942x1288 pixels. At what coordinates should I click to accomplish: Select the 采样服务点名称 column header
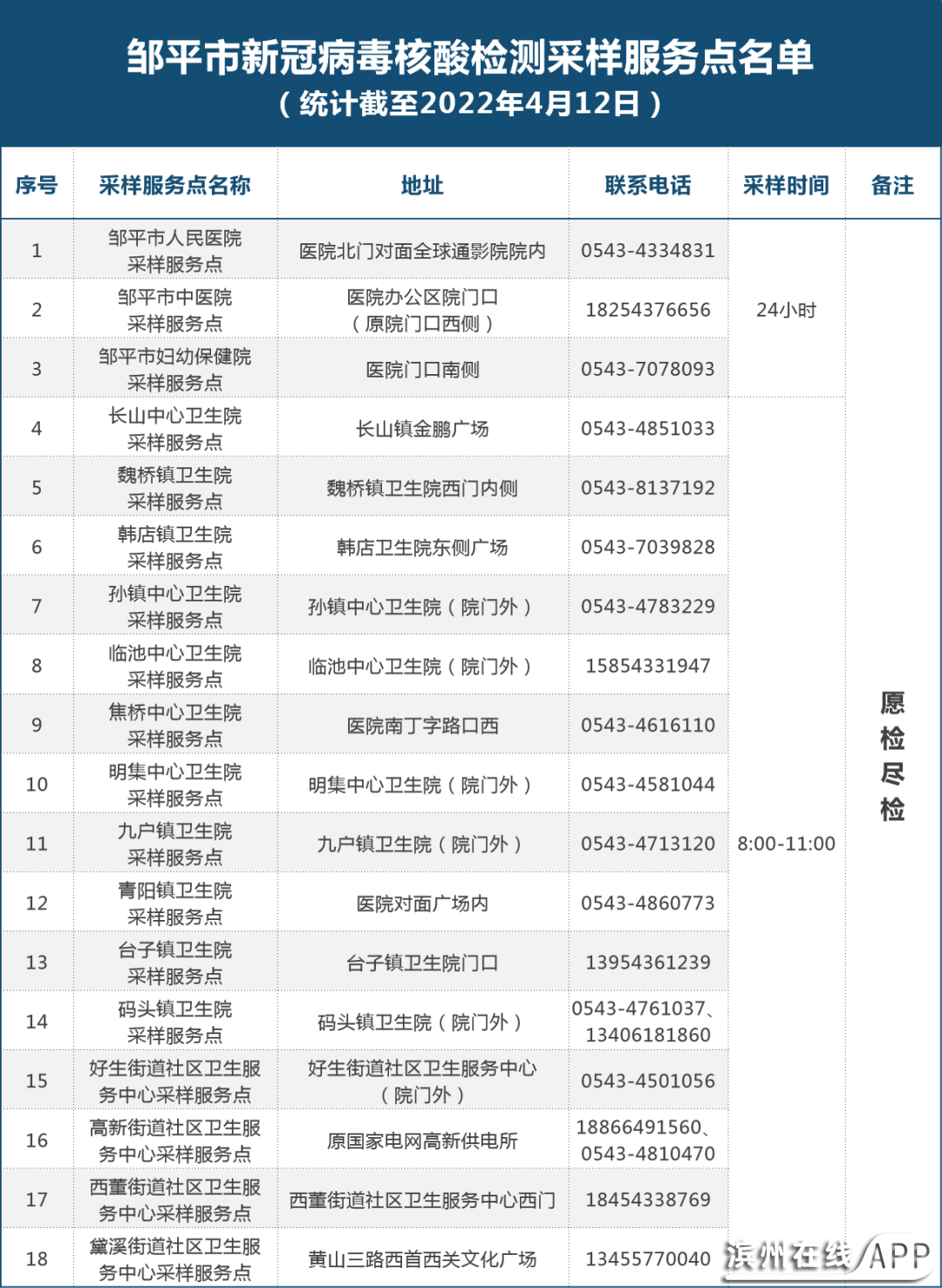tap(174, 185)
